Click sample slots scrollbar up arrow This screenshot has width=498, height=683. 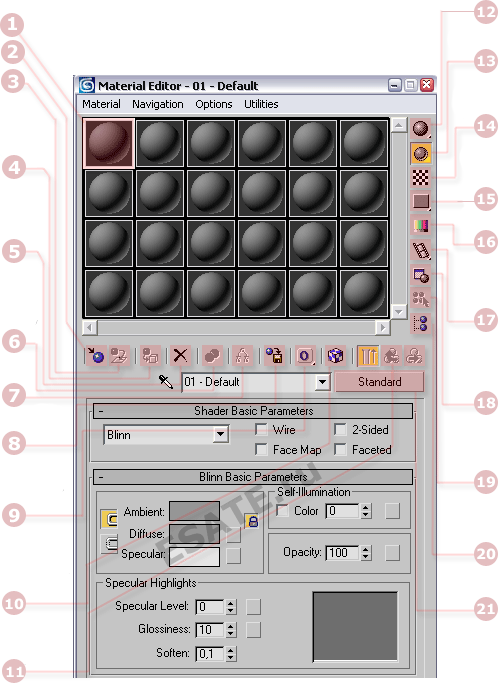(399, 126)
